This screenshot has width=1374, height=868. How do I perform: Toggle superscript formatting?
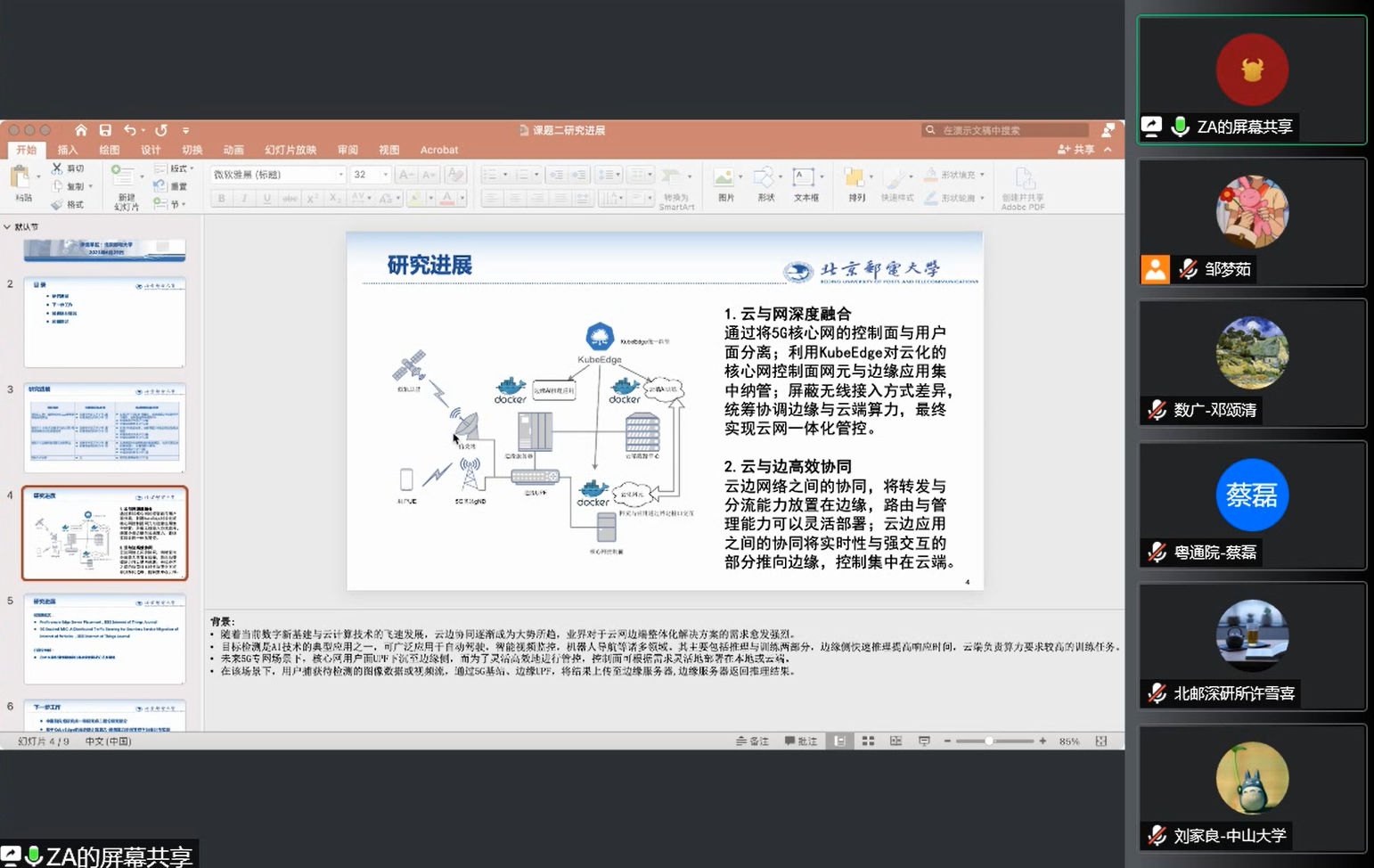(x=313, y=198)
